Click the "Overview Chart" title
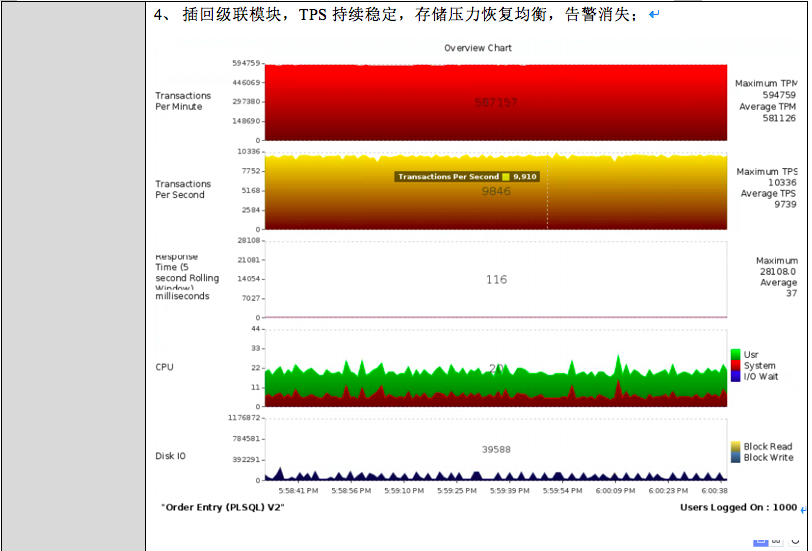 coord(477,48)
